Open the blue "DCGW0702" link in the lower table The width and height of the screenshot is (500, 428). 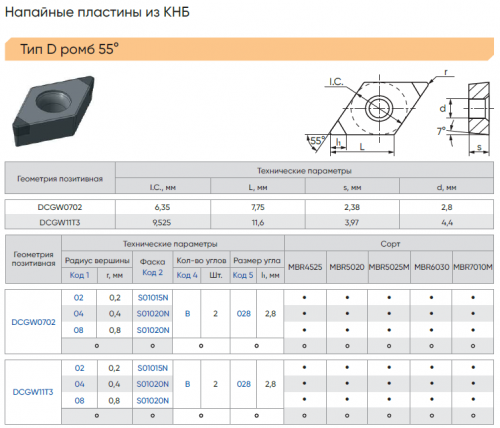33,322
